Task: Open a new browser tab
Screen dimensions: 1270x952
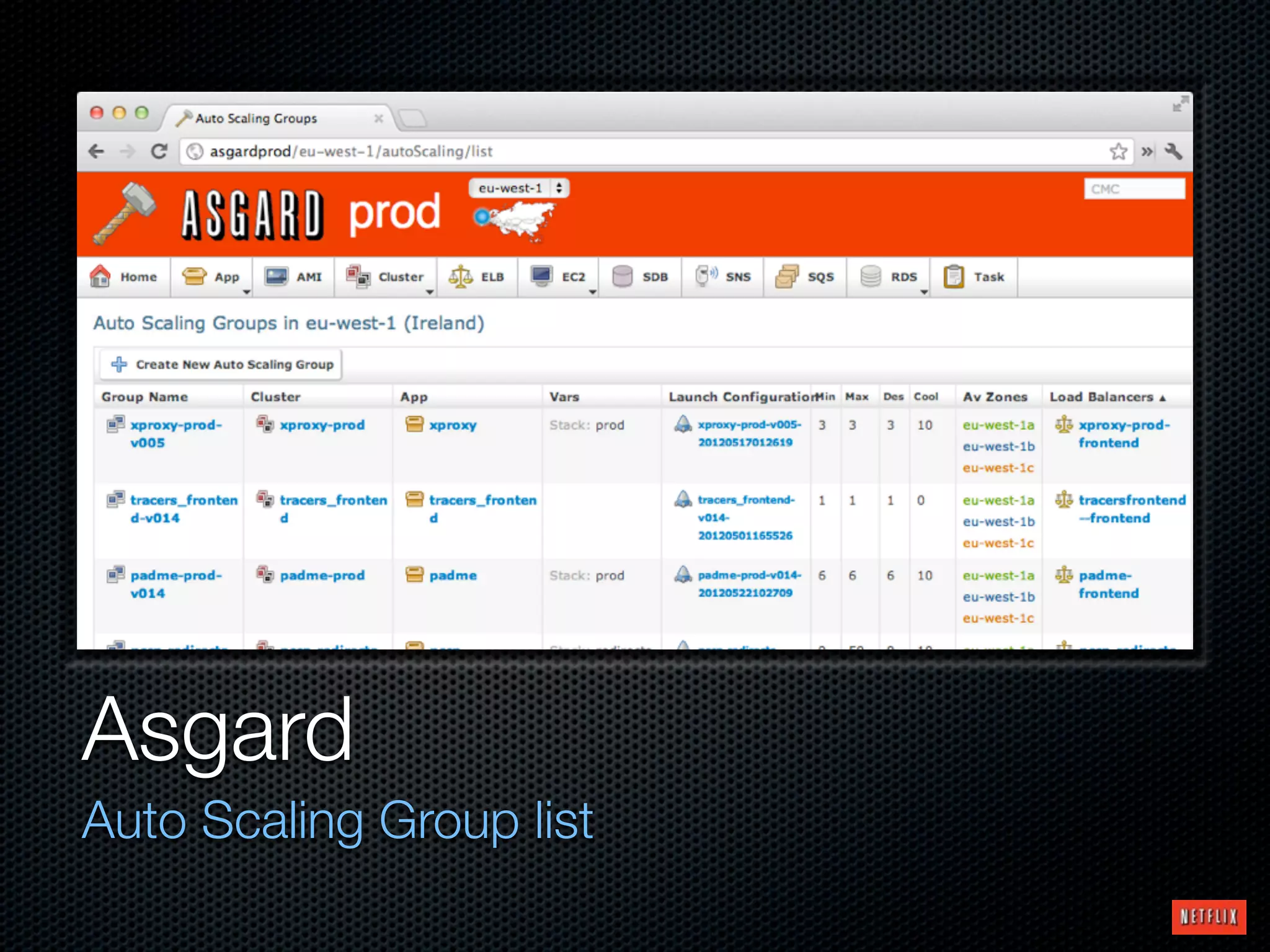Action: click(x=412, y=118)
